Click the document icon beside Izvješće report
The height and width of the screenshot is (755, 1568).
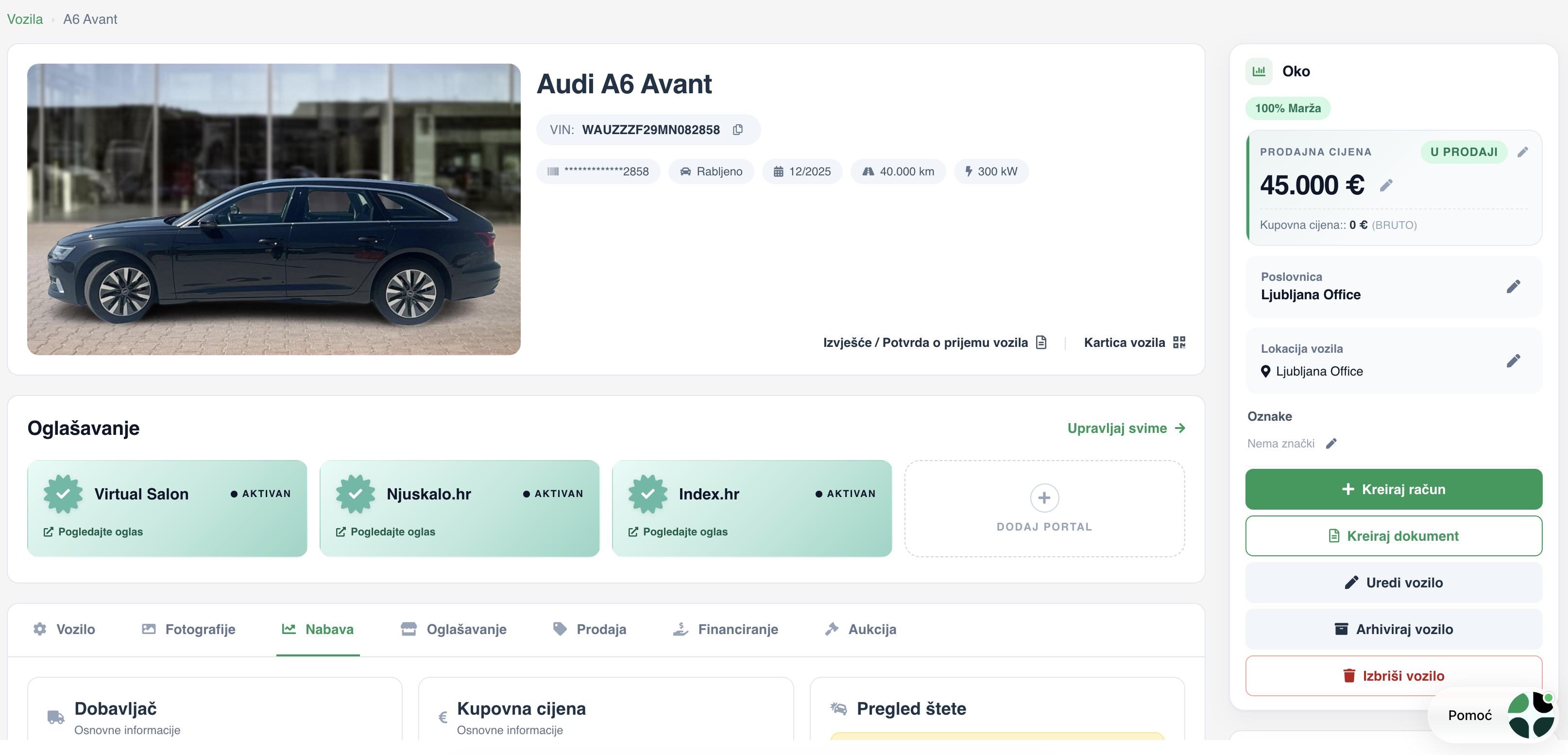1041,342
